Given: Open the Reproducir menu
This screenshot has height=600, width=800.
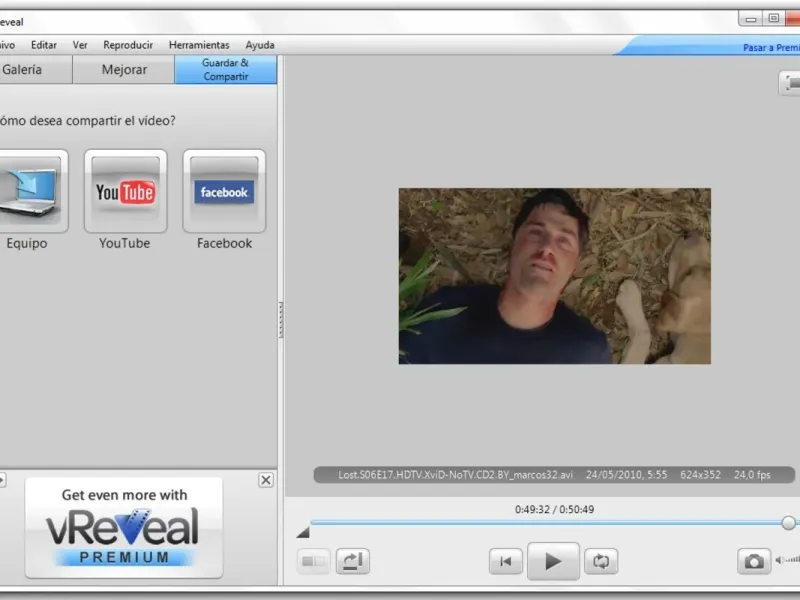Looking at the screenshot, I should point(128,45).
